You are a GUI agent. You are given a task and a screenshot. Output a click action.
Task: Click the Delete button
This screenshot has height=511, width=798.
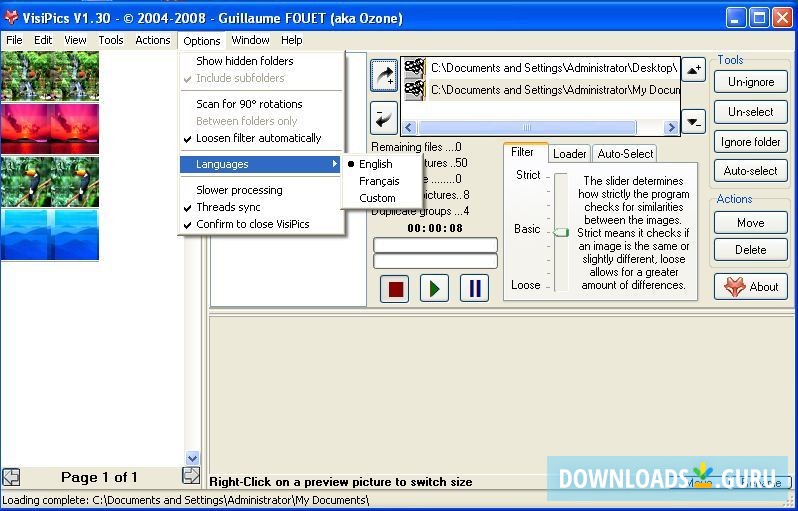click(751, 250)
